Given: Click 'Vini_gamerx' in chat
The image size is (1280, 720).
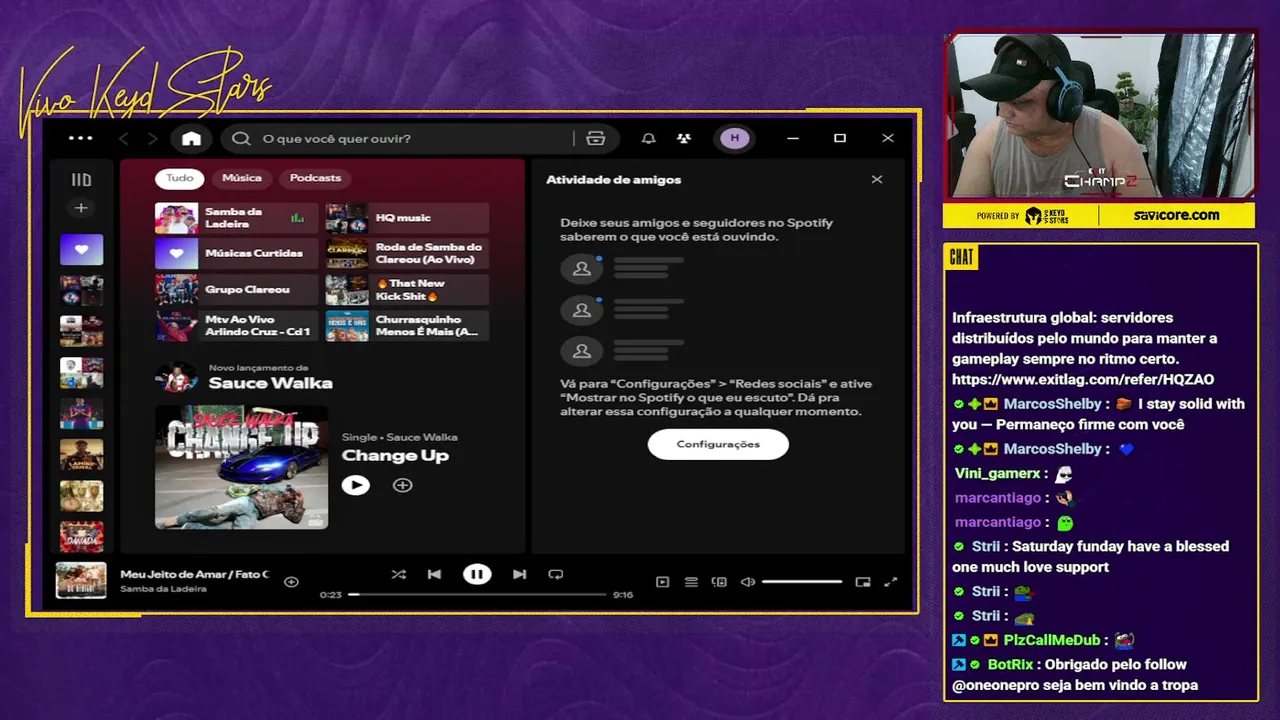Looking at the screenshot, I should (x=996, y=473).
